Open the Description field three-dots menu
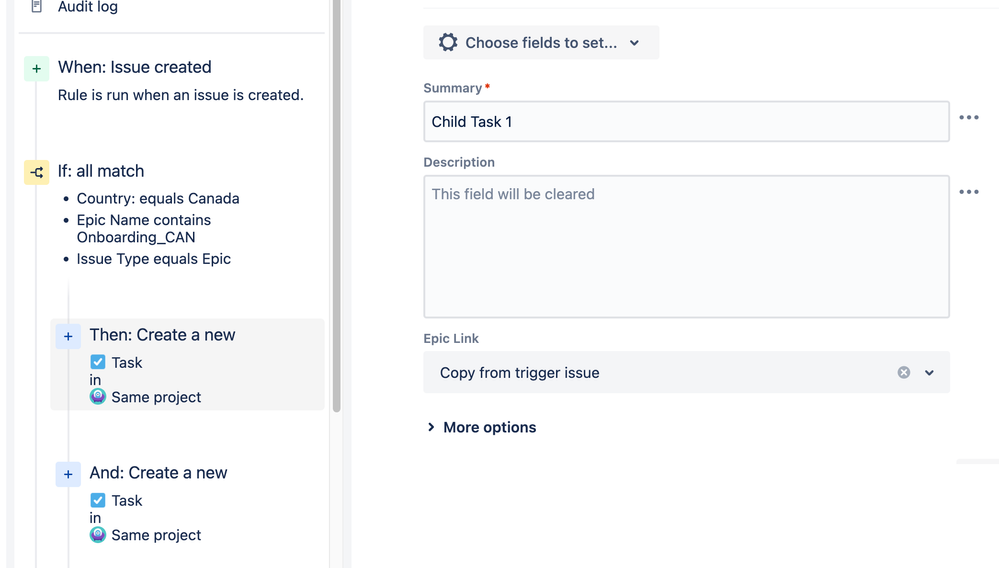999x568 pixels. (968, 192)
